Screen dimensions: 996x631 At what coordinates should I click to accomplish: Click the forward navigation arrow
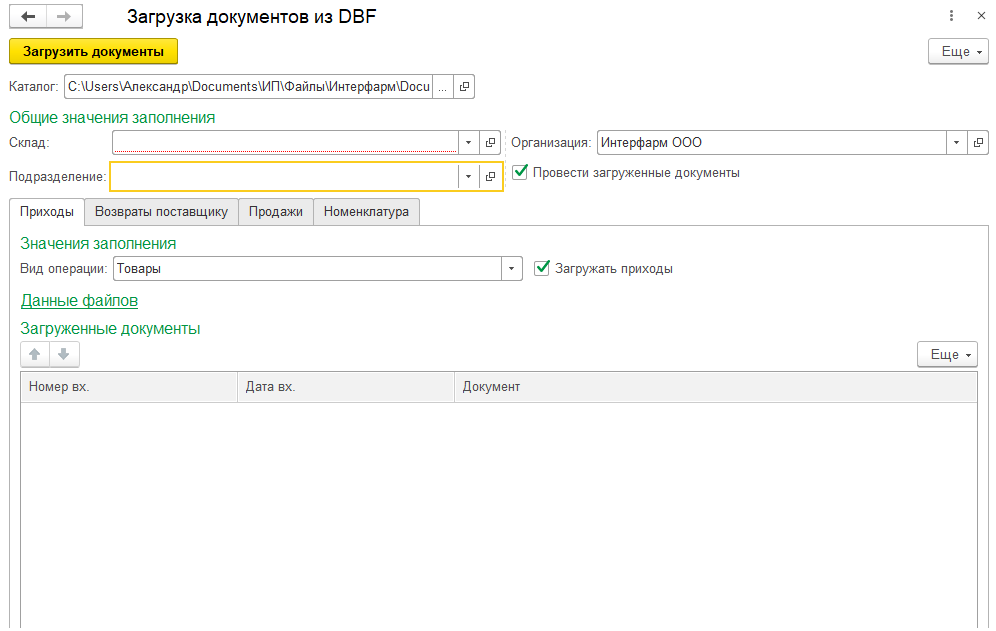(x=63, y=17)
